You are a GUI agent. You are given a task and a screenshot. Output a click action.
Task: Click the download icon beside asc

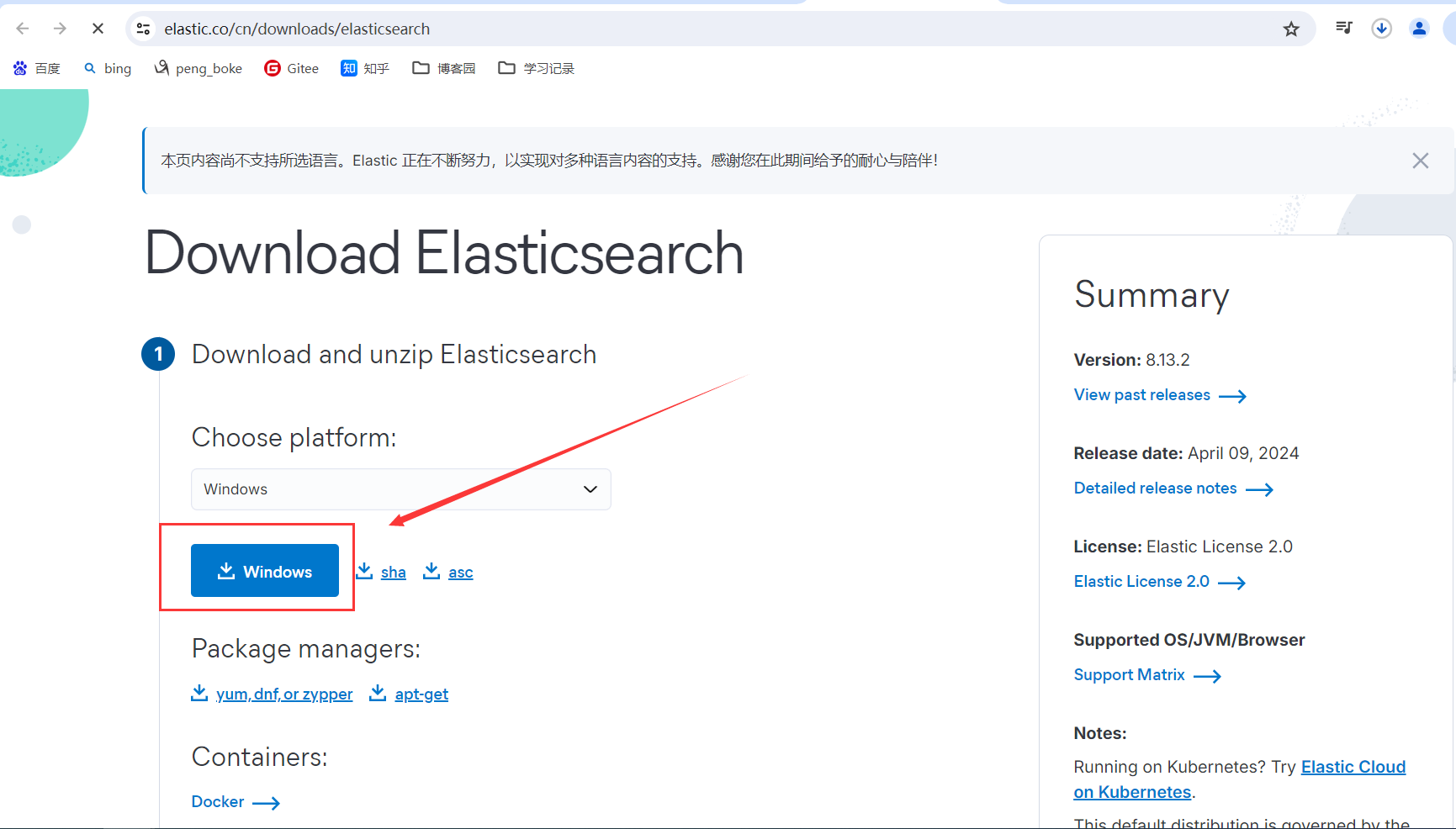432,571
